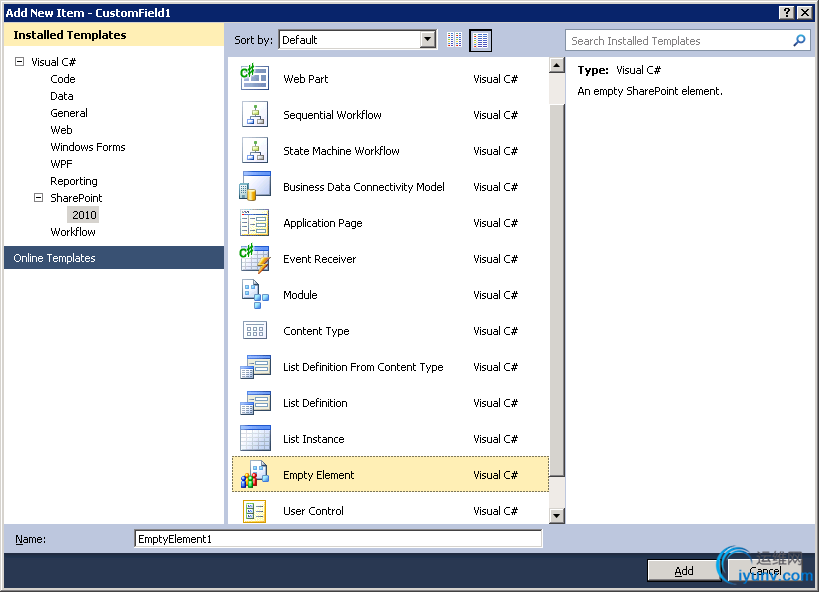This screenshot has height=592, width=819.
Task: Open the WPF category
Action: (61, 164)
